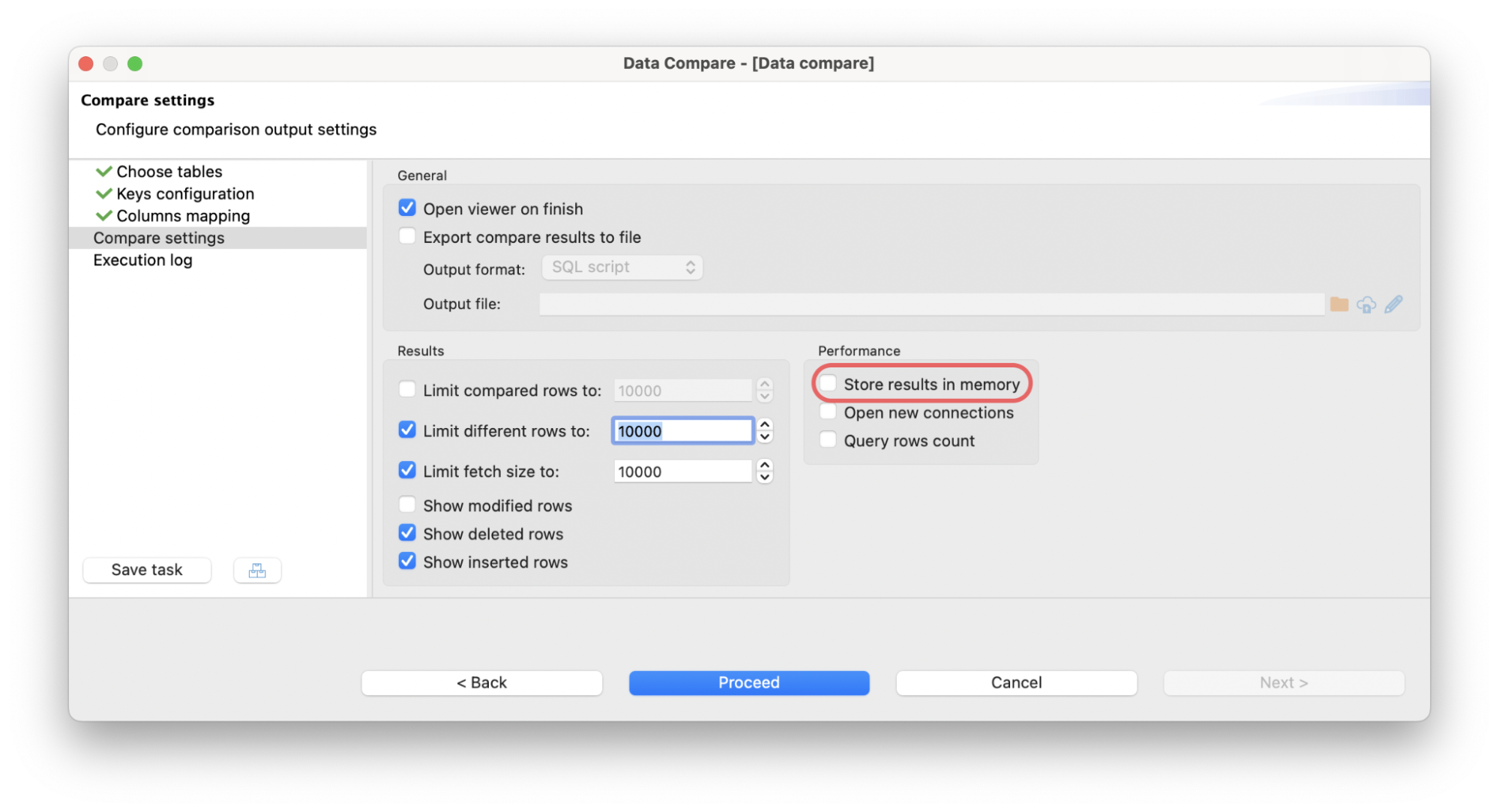Click the cloud storage icon beside output file
Image resolution: width=1499 pixels, height=812 pixels.
tap(1366, 304)
